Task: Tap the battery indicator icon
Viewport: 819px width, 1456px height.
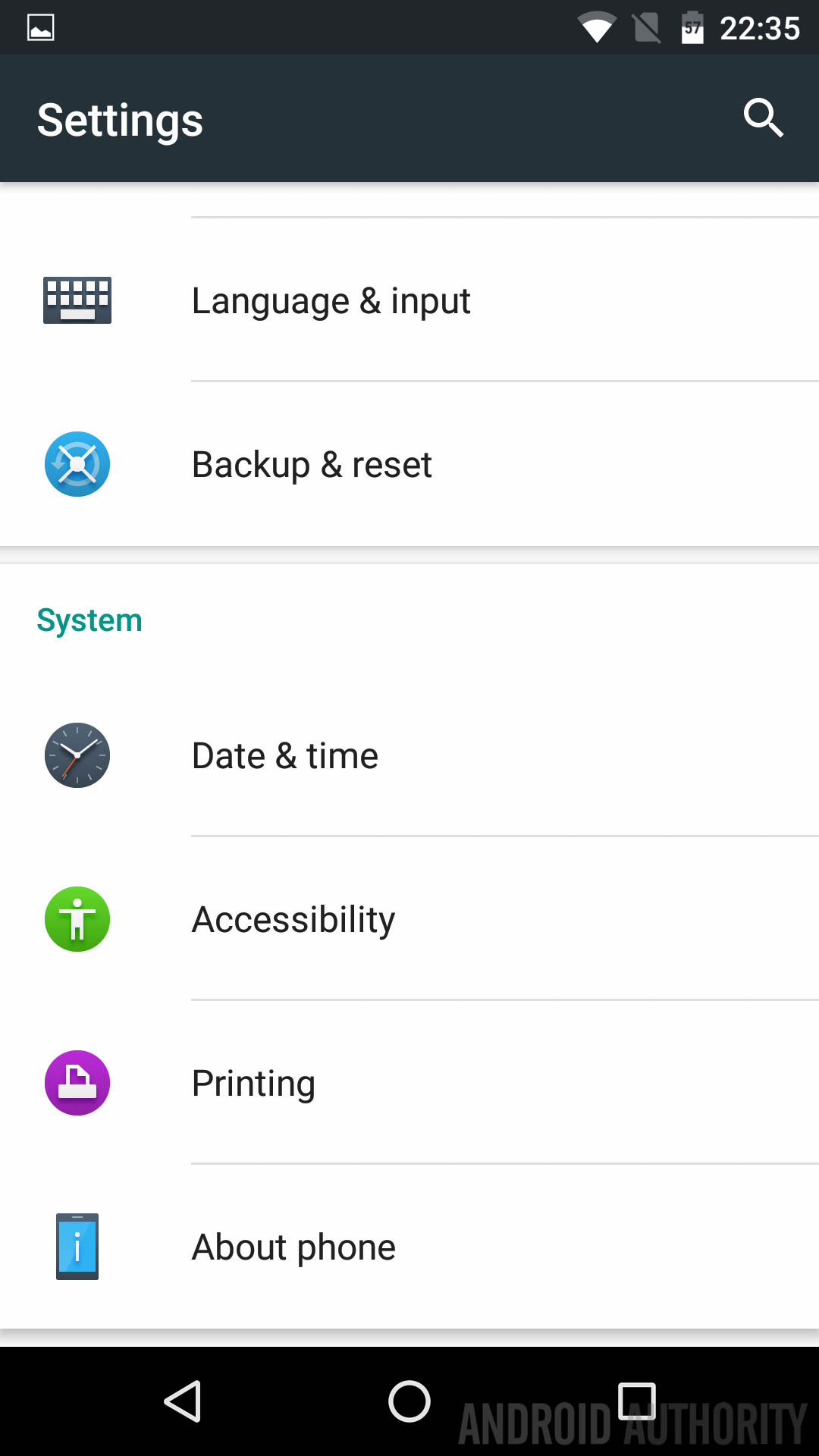Action: click(x=692, y=29)
